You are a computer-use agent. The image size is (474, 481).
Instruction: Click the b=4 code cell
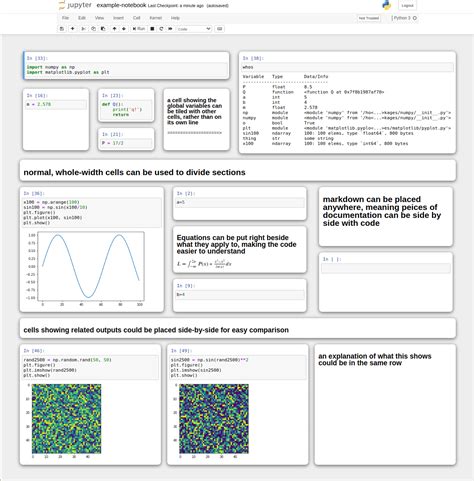[x=240, y=295]
